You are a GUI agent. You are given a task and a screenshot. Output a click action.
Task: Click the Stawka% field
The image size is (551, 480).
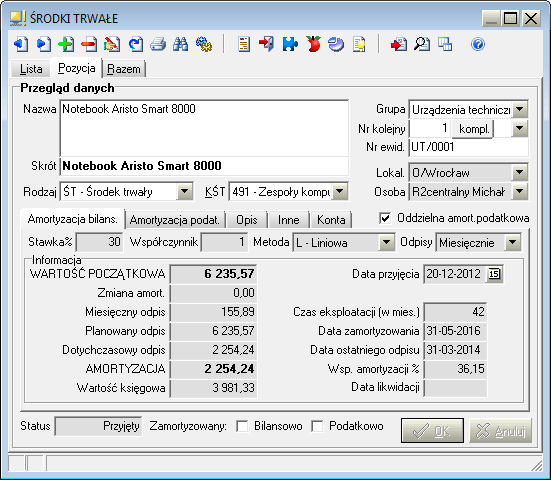point(100,242)
